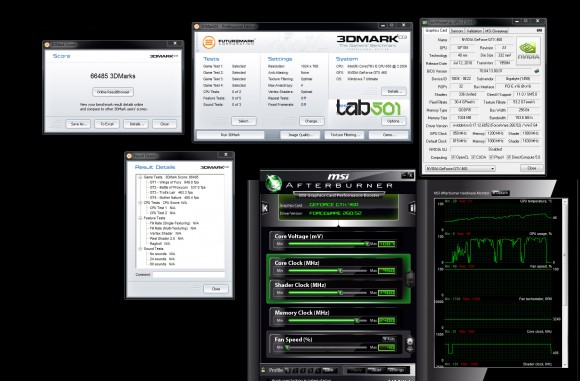Click the GPU-Z title bar icon

[425, 22]
